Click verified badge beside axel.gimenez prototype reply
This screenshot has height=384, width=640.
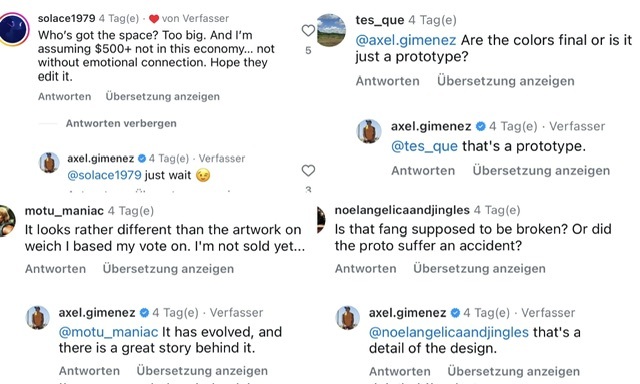point(481,127)
